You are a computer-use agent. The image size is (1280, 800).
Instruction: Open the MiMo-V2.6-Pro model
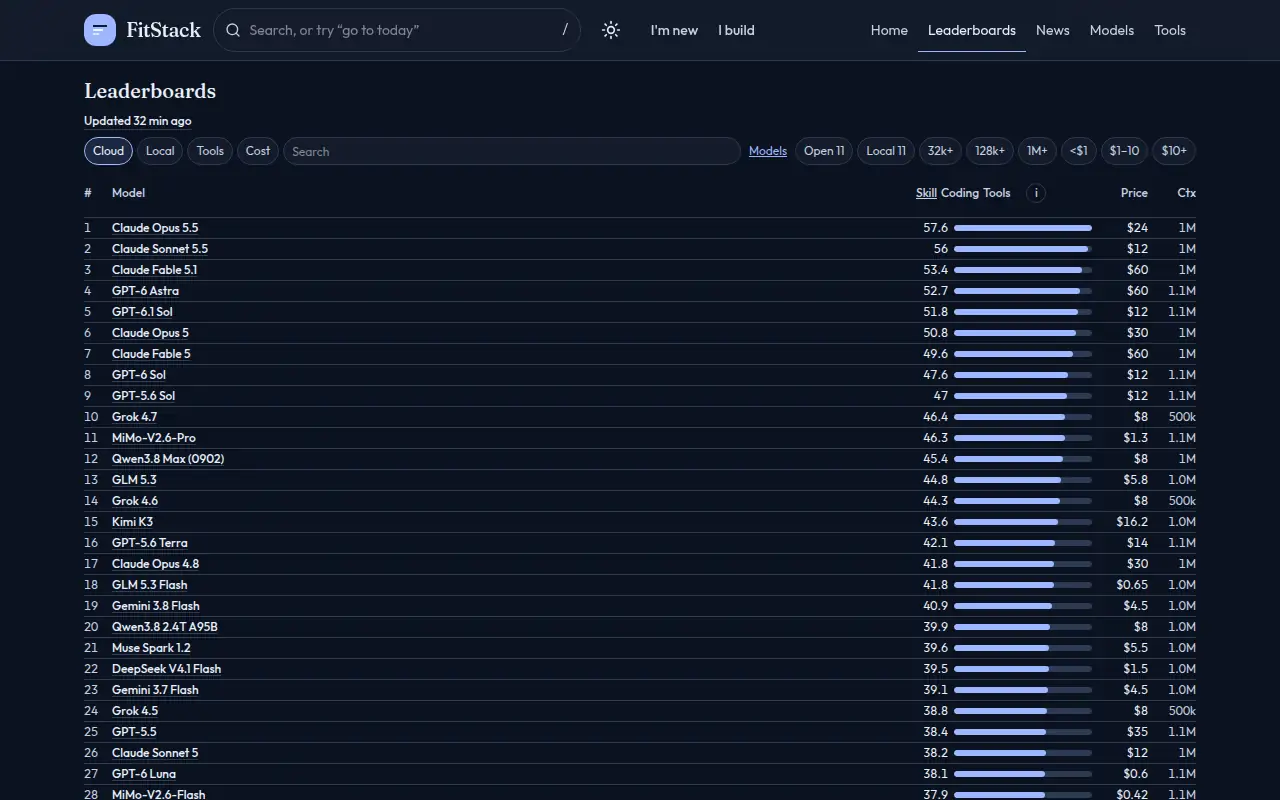[x=154, y=438]
